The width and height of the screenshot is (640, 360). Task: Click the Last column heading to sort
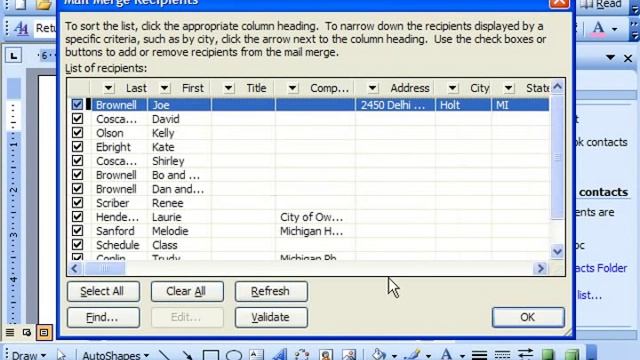[x=136, y=88]
